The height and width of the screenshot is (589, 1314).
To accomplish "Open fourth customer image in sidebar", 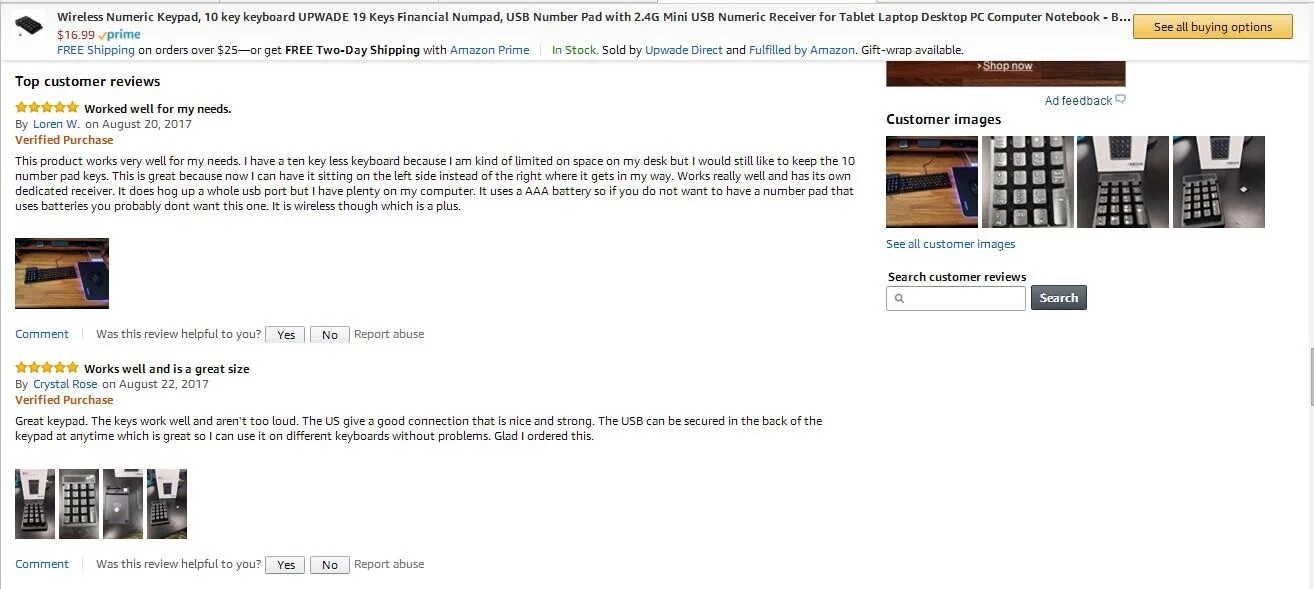I will 1218,182.
